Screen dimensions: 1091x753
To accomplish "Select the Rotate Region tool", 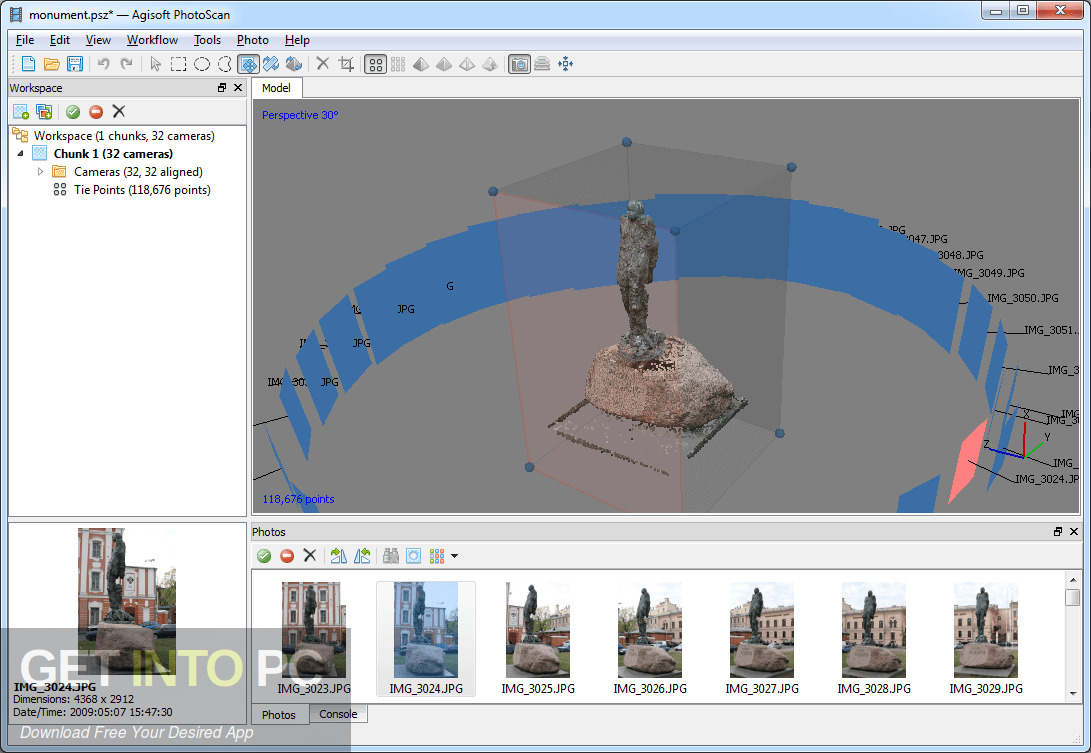I will tap(271, 64).
